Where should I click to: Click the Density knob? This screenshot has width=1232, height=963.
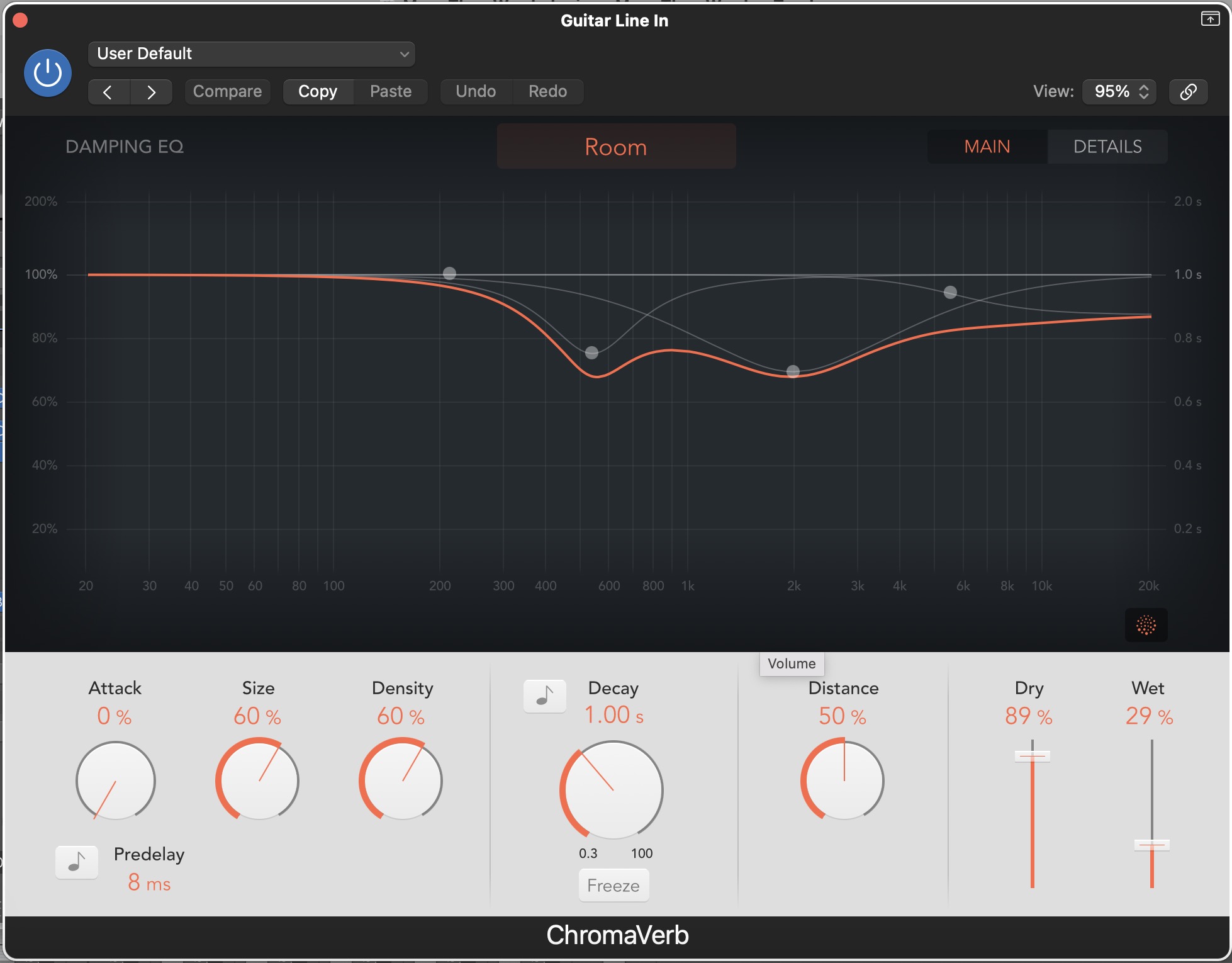click(x=401, y=780)
